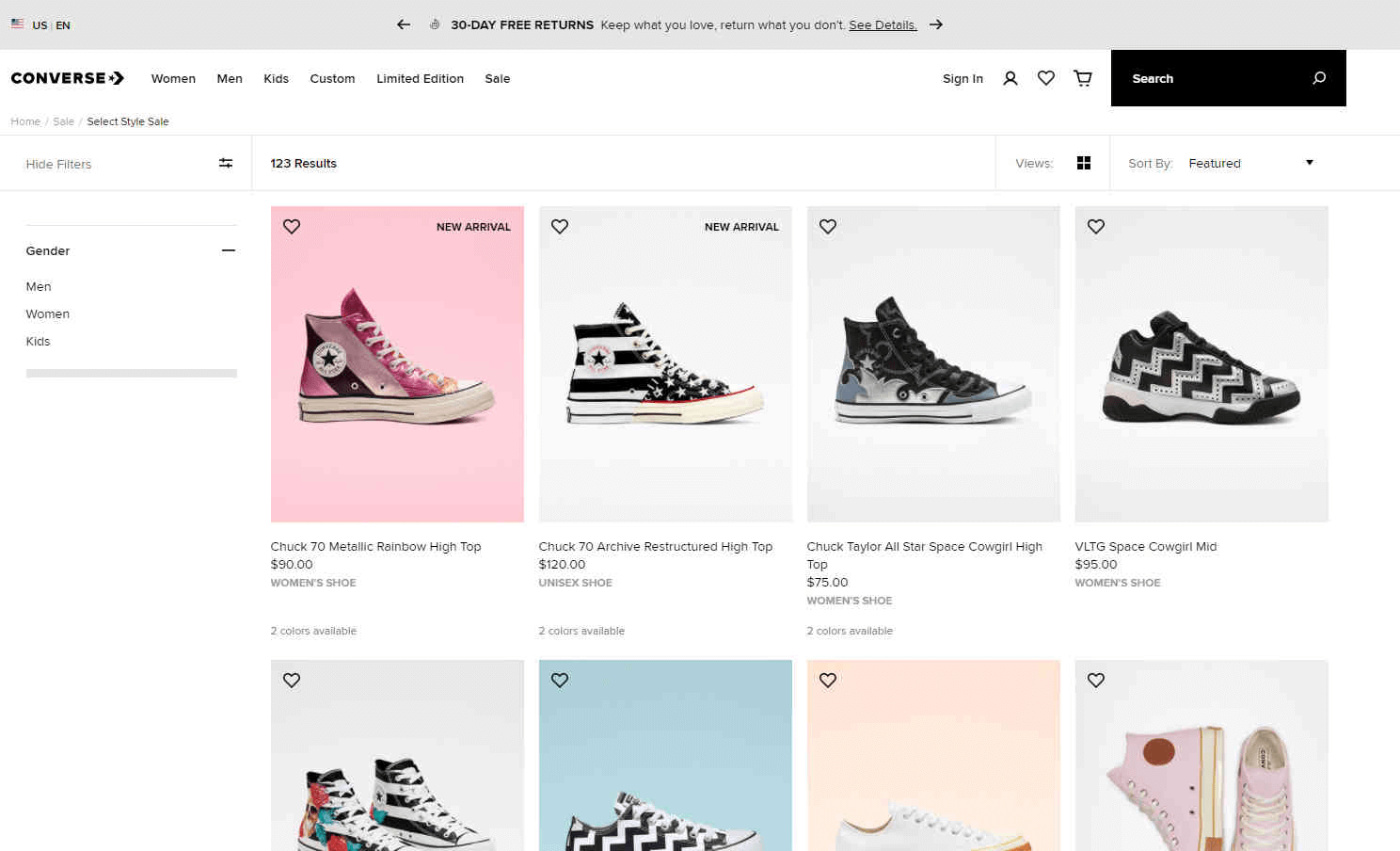Favorite Chuck 70 Metallic Rainbow High Top
Image resolution: width=1400 pixels, height=851 pixels.
pos(292,227)
